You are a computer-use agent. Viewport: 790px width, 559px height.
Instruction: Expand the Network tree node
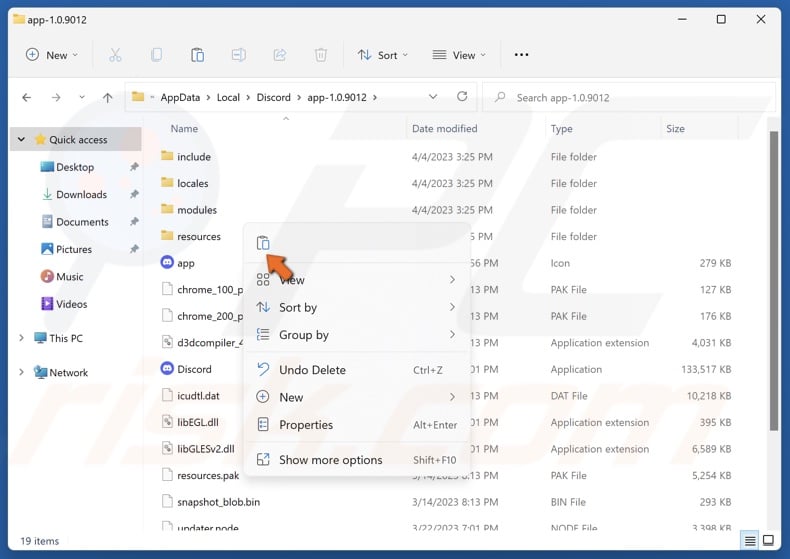[x=21, y=372]
